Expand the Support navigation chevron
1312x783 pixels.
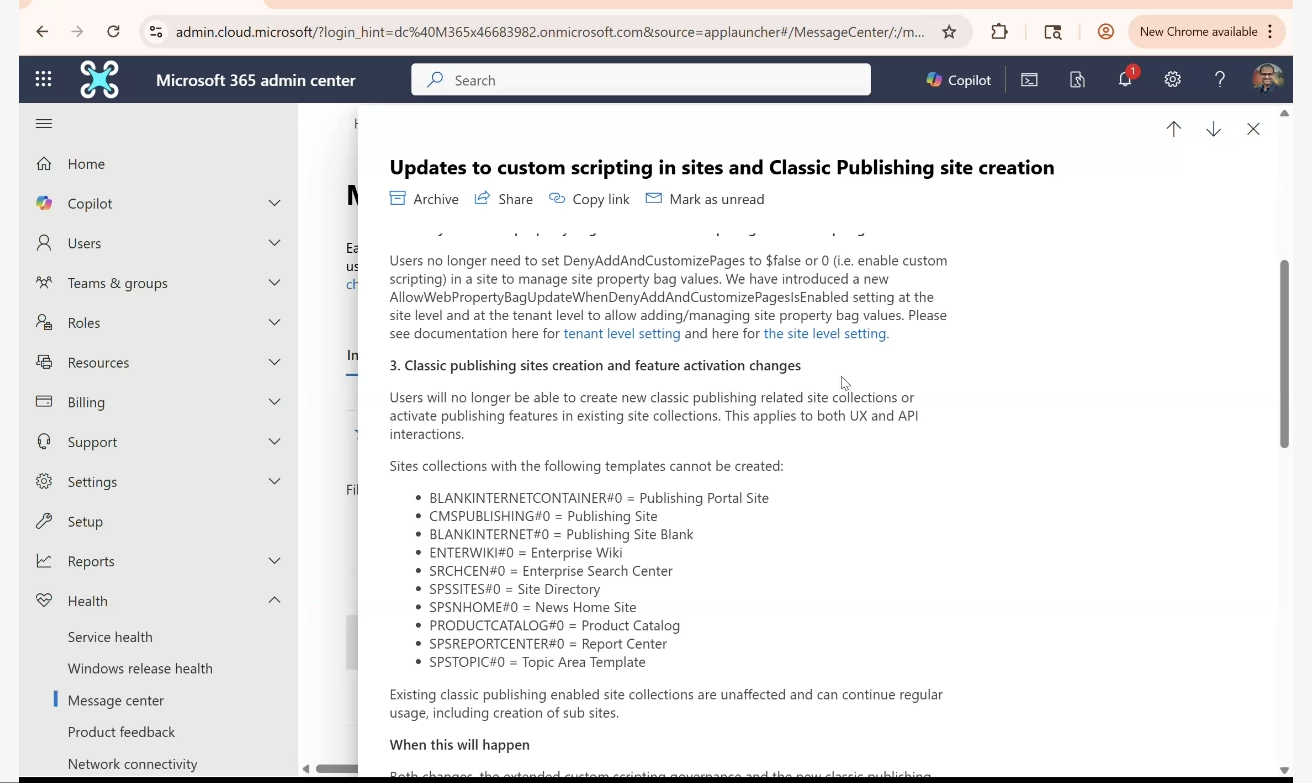(x=275, y=442)
